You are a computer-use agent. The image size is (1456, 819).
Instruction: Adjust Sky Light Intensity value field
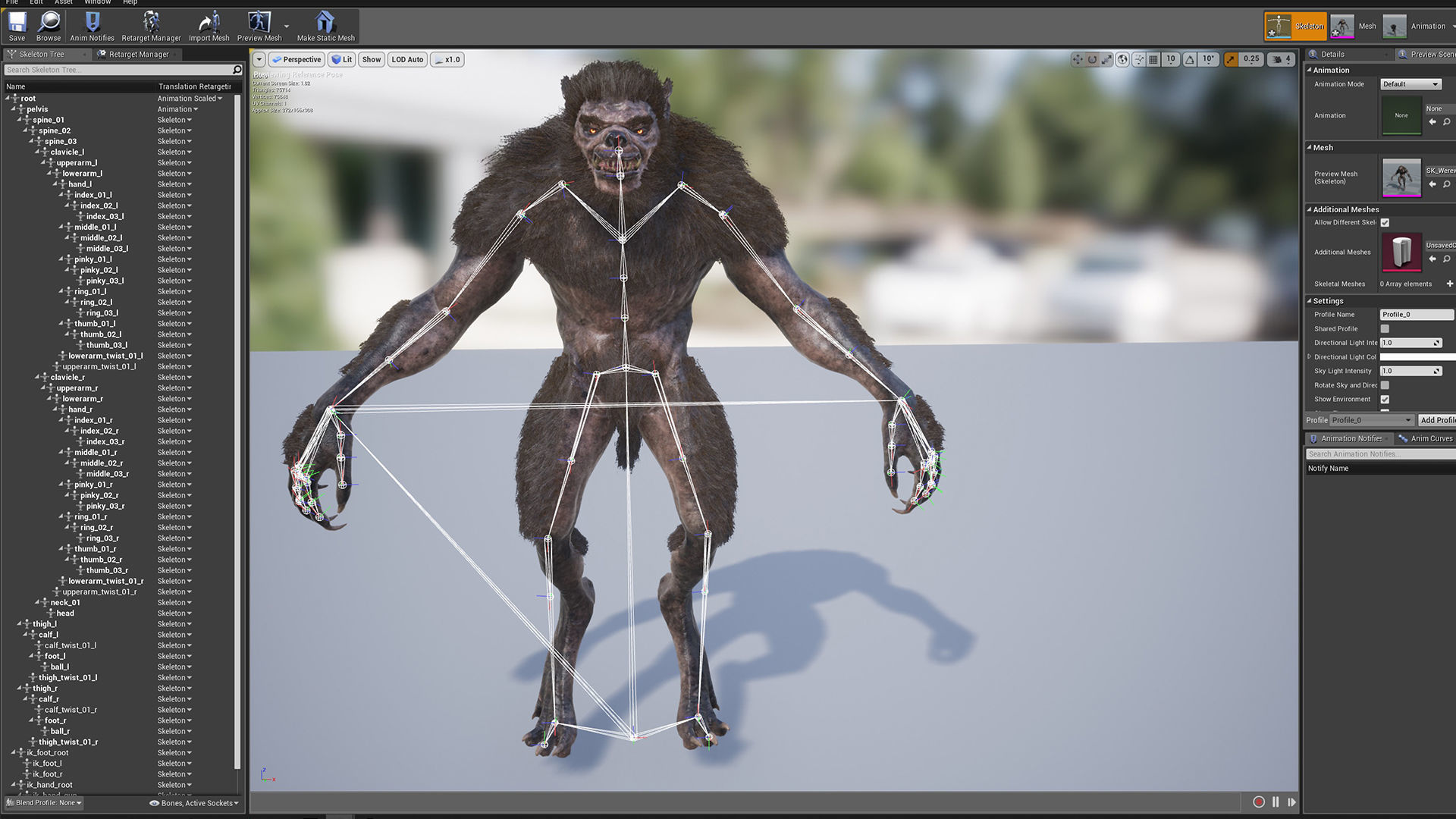click(1410, 371)
